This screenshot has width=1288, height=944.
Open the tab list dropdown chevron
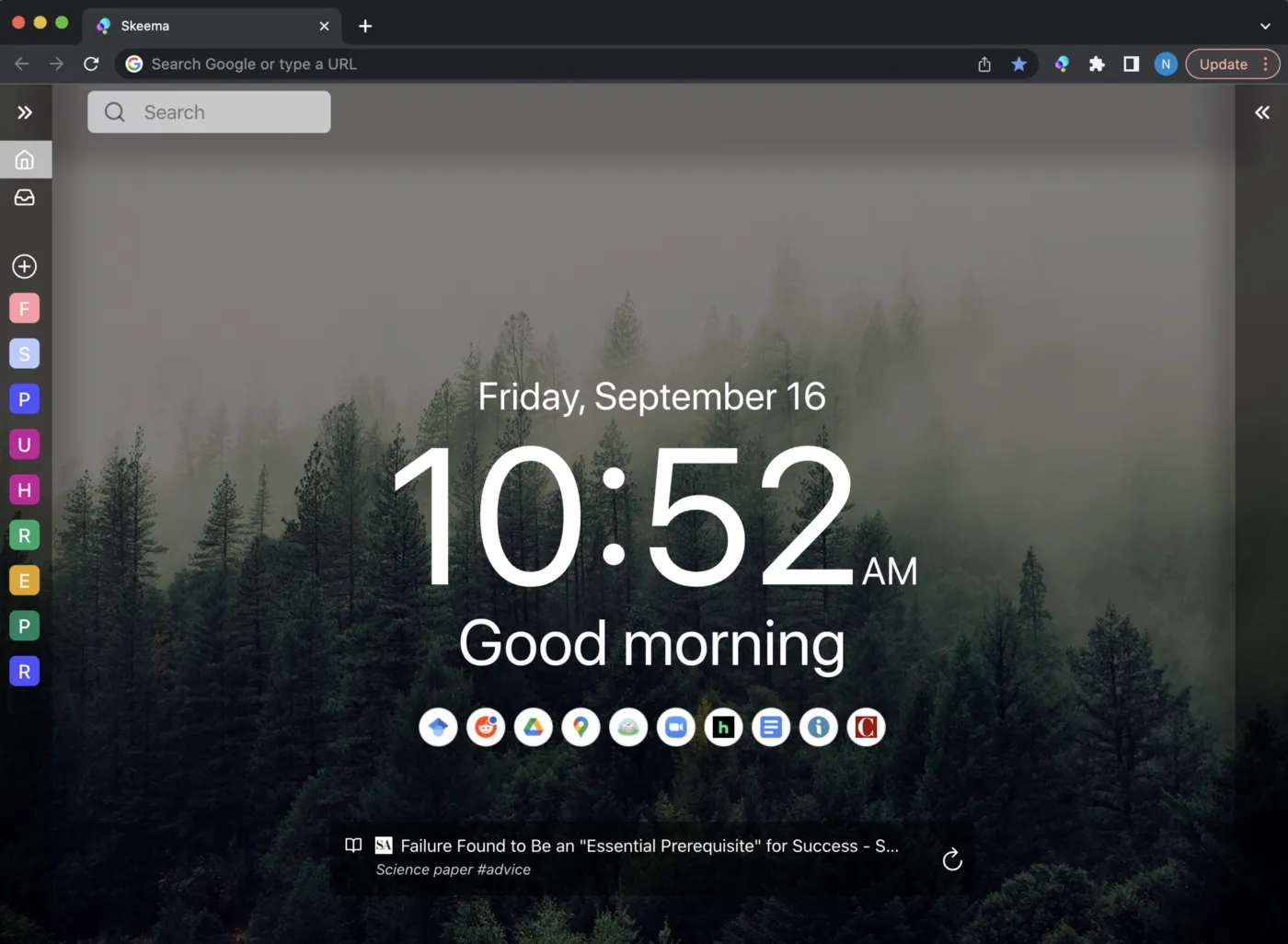click(x=1265, y=26)
